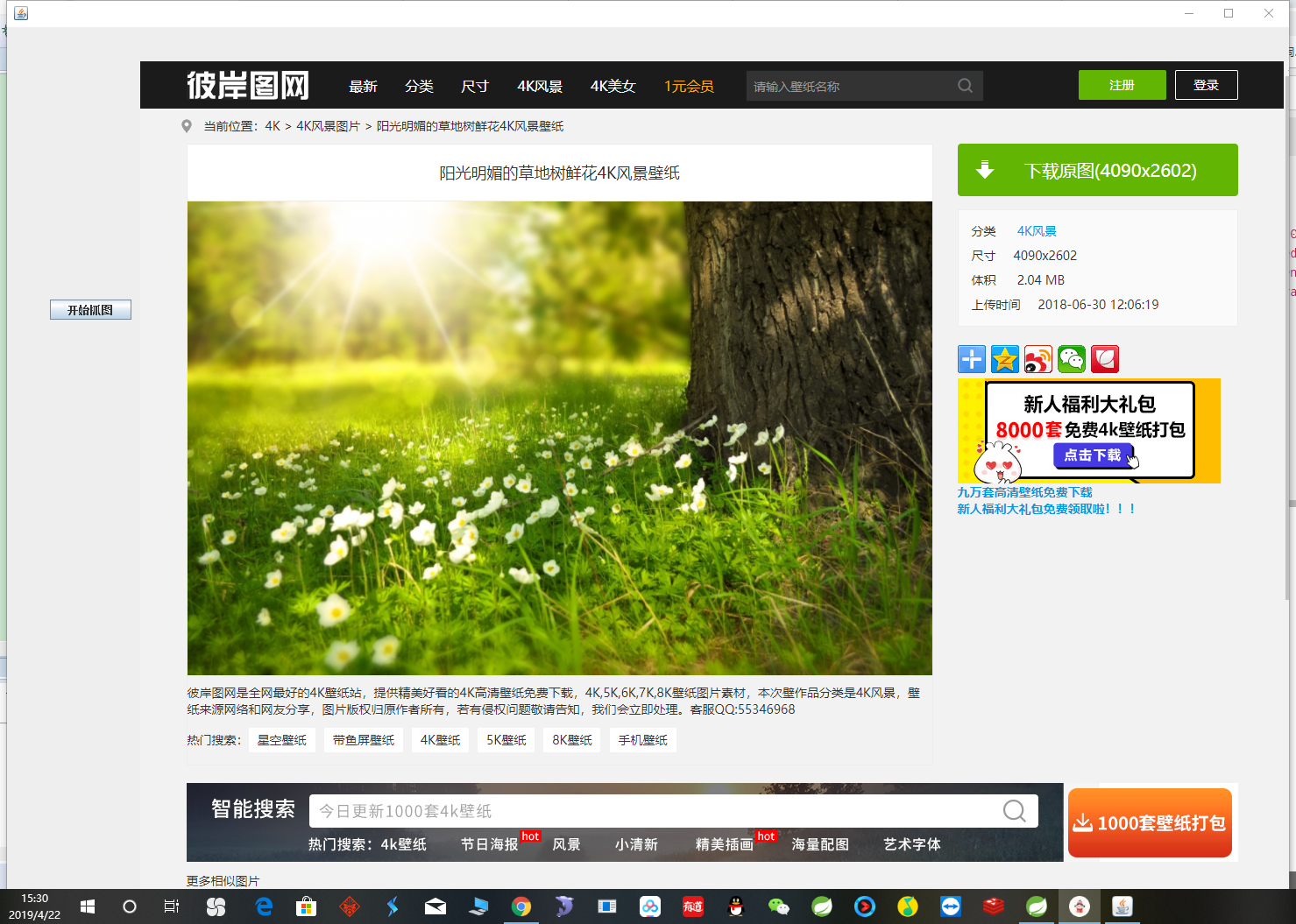Share to Weibo via the red eye icon
The width and height of the screenshot is (1296, 924).
pyautogui.click(x=1038, y=359)
